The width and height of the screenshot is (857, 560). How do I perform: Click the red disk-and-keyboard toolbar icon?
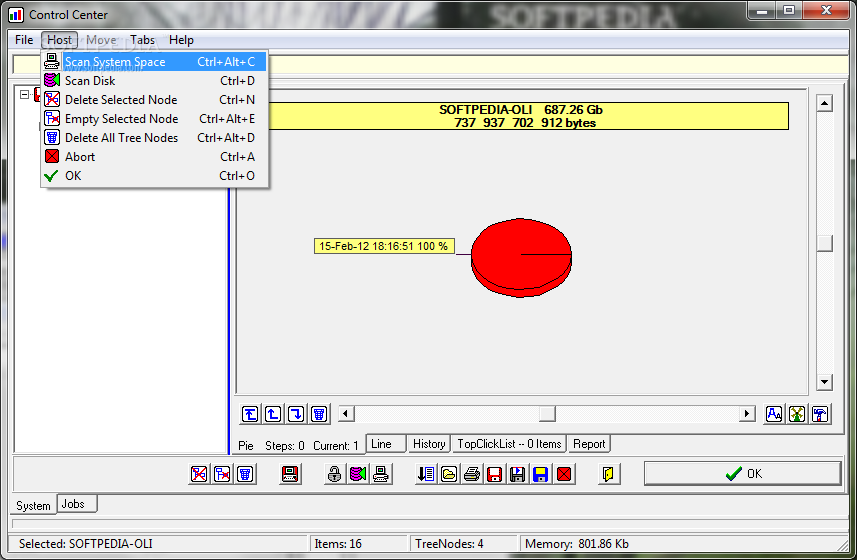pos(290,474)
